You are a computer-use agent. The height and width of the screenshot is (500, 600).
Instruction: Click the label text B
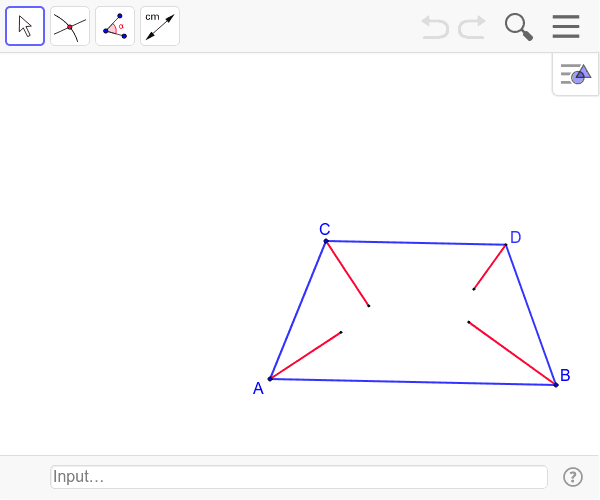click(565, 375)
